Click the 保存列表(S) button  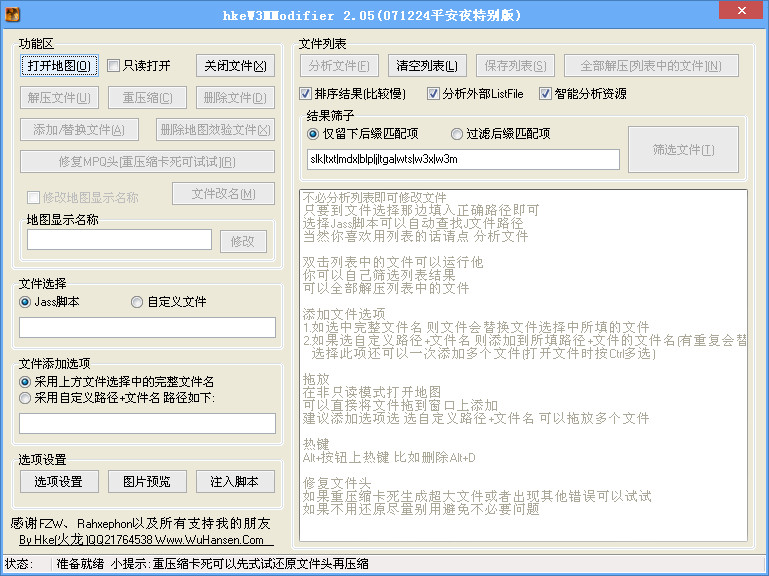(515, 66)
